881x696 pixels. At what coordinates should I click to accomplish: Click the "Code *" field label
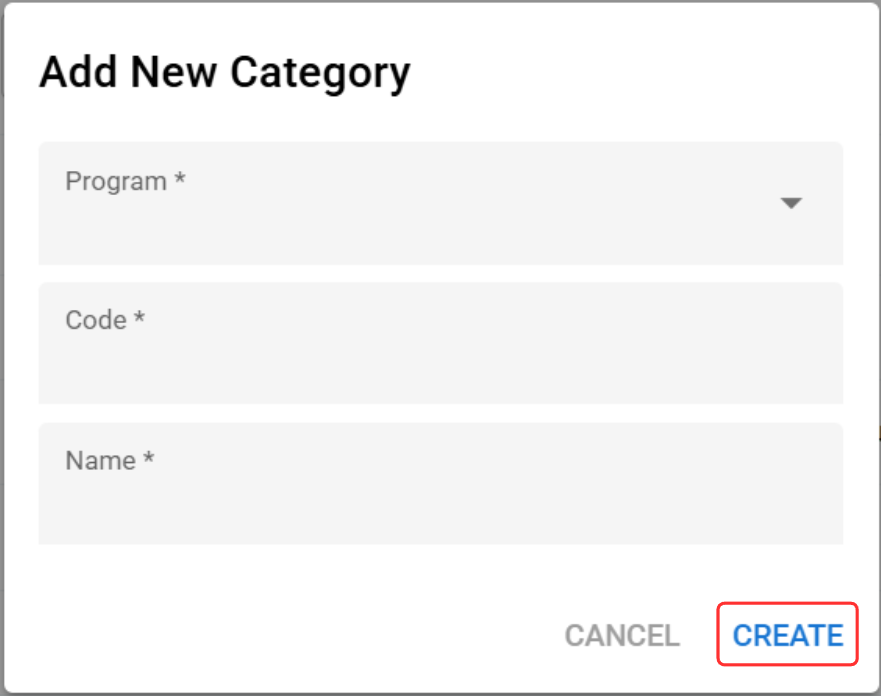(x=96, y=320)
